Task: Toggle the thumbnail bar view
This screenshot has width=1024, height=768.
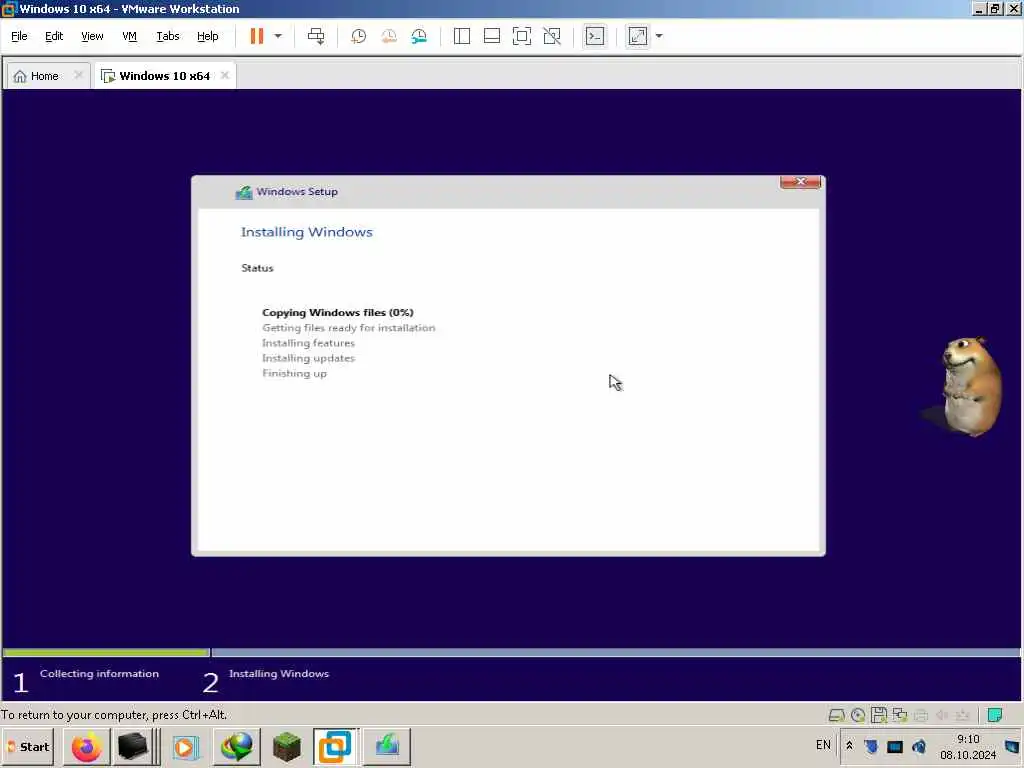Action: 492,36
